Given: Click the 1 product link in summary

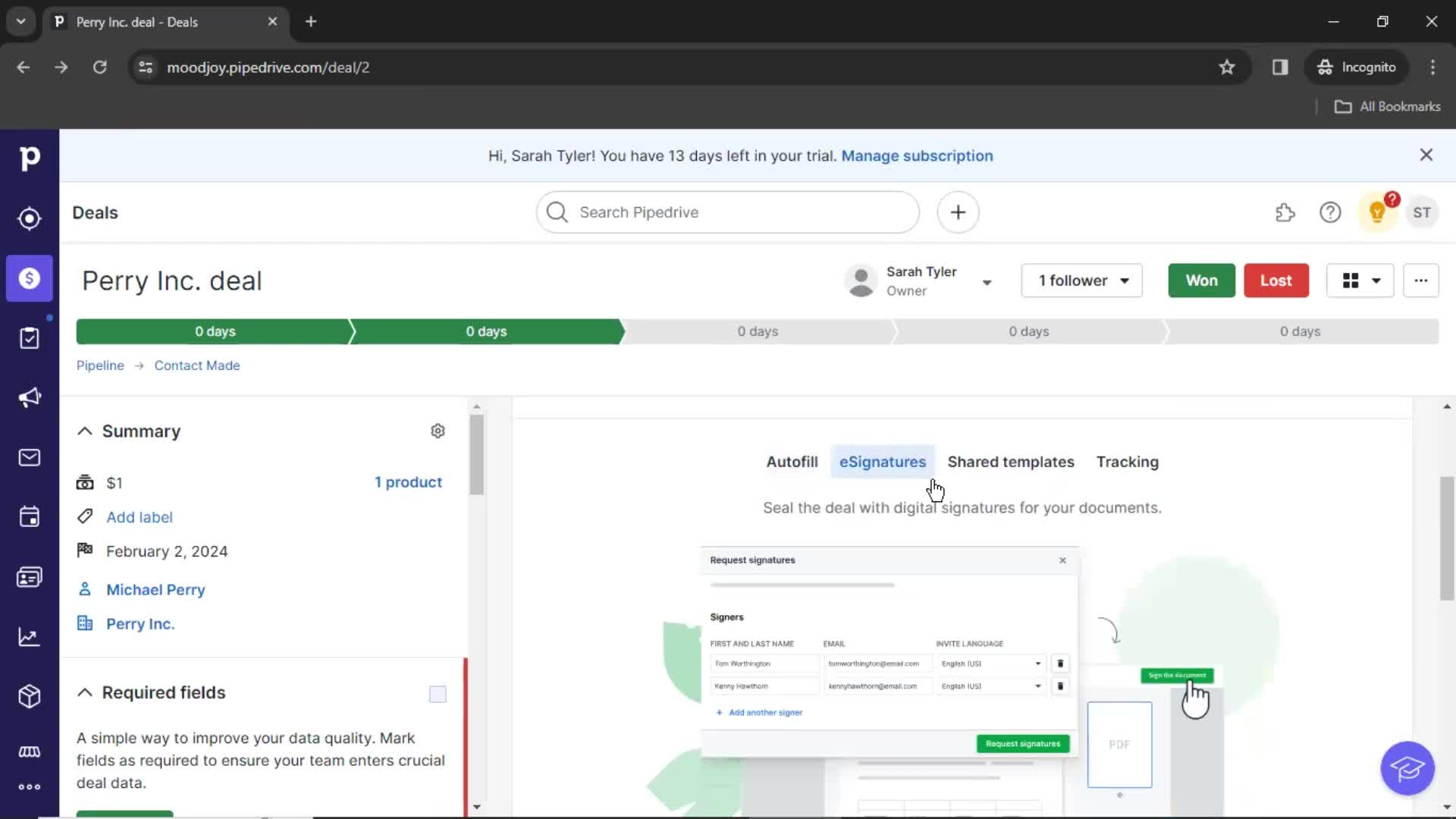Looking at the screenshot, I should (x=408, y=482).
